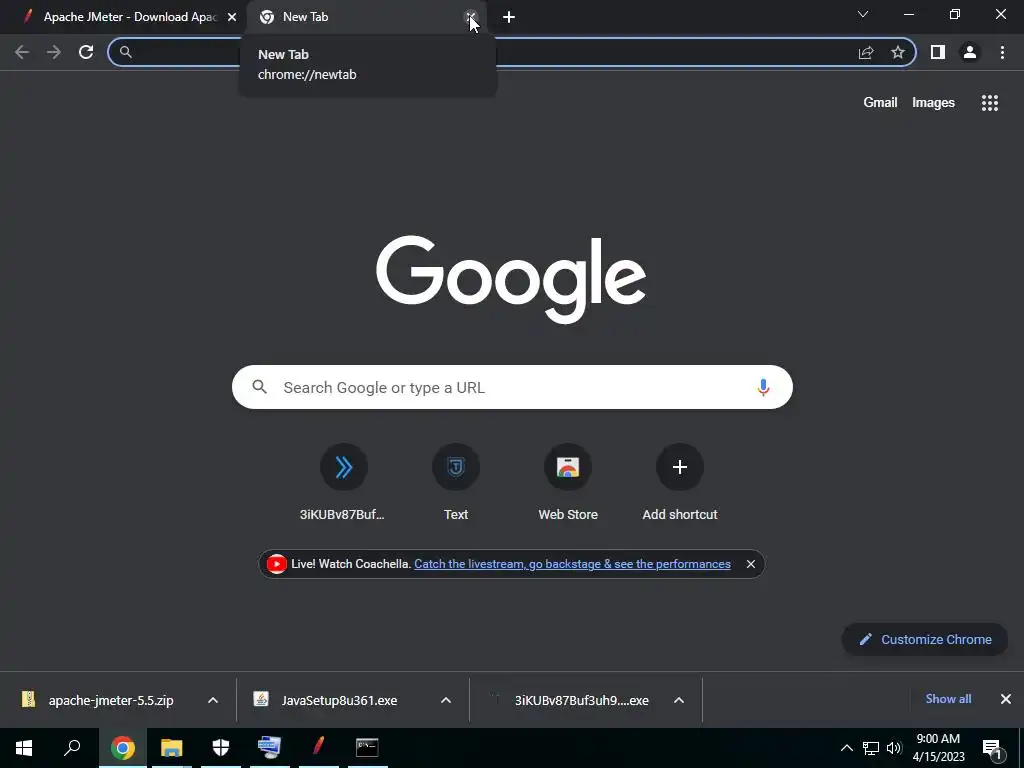Open the Google apps grid
The image size is (1024, 768).
(990, 103)
